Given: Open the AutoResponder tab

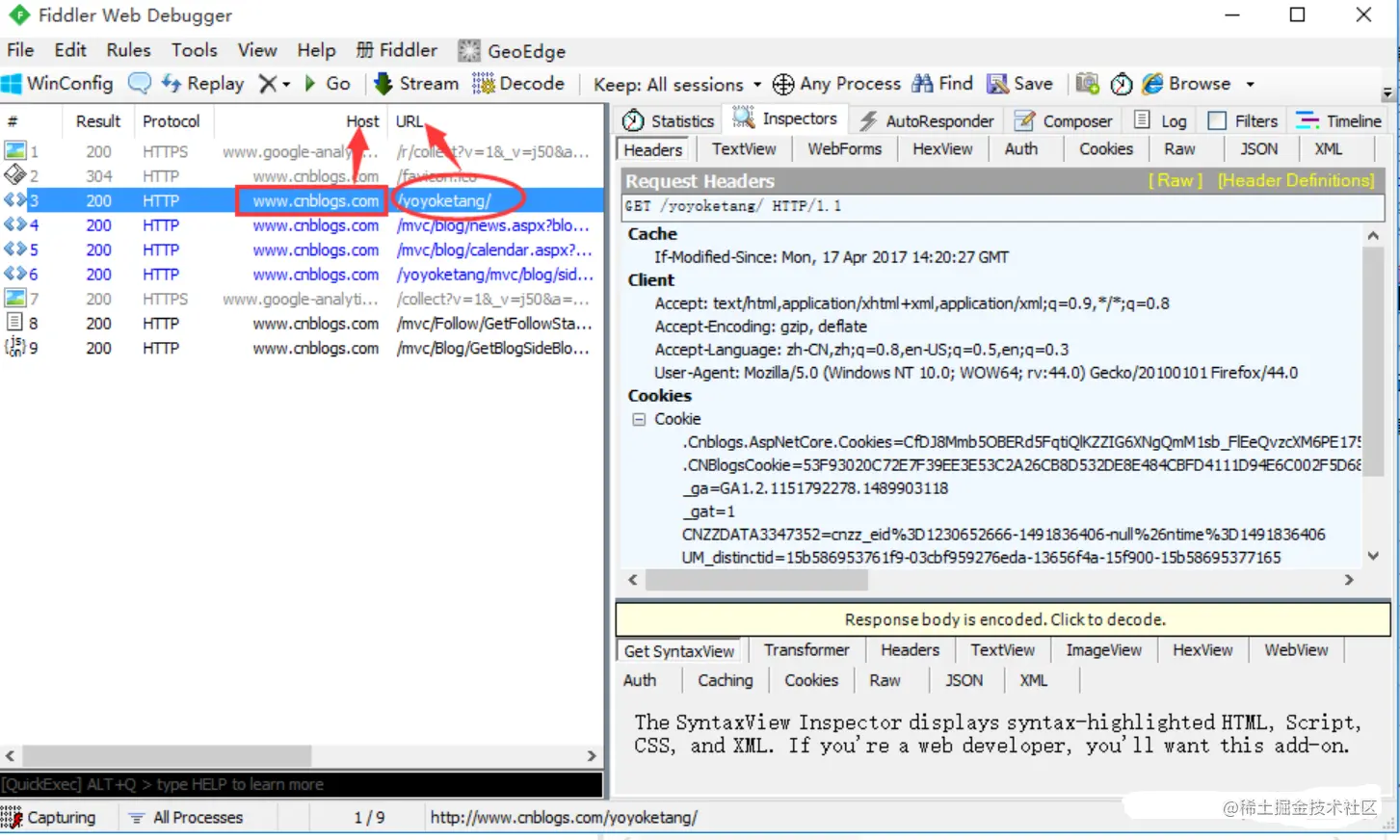Looking at the screenshot, I should point(926,120).
